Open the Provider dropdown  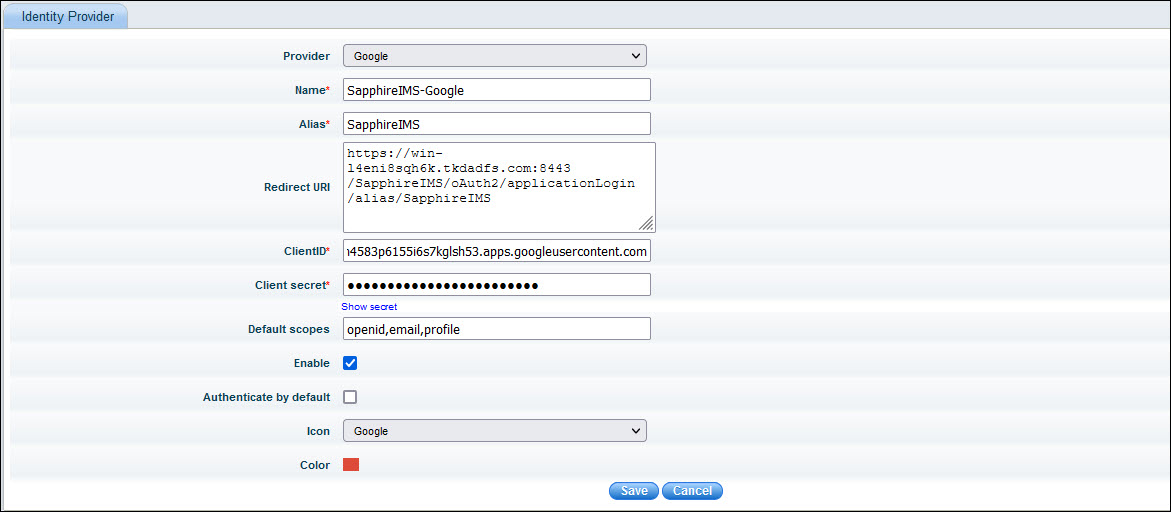pos(494,56)
